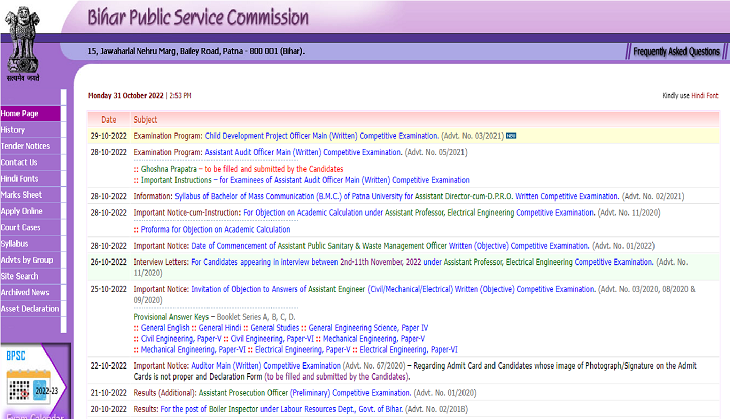730x419 pixels.
Task: Open Important Instructions for Assistant Audit Officer examinees
Action: (305, 180)
